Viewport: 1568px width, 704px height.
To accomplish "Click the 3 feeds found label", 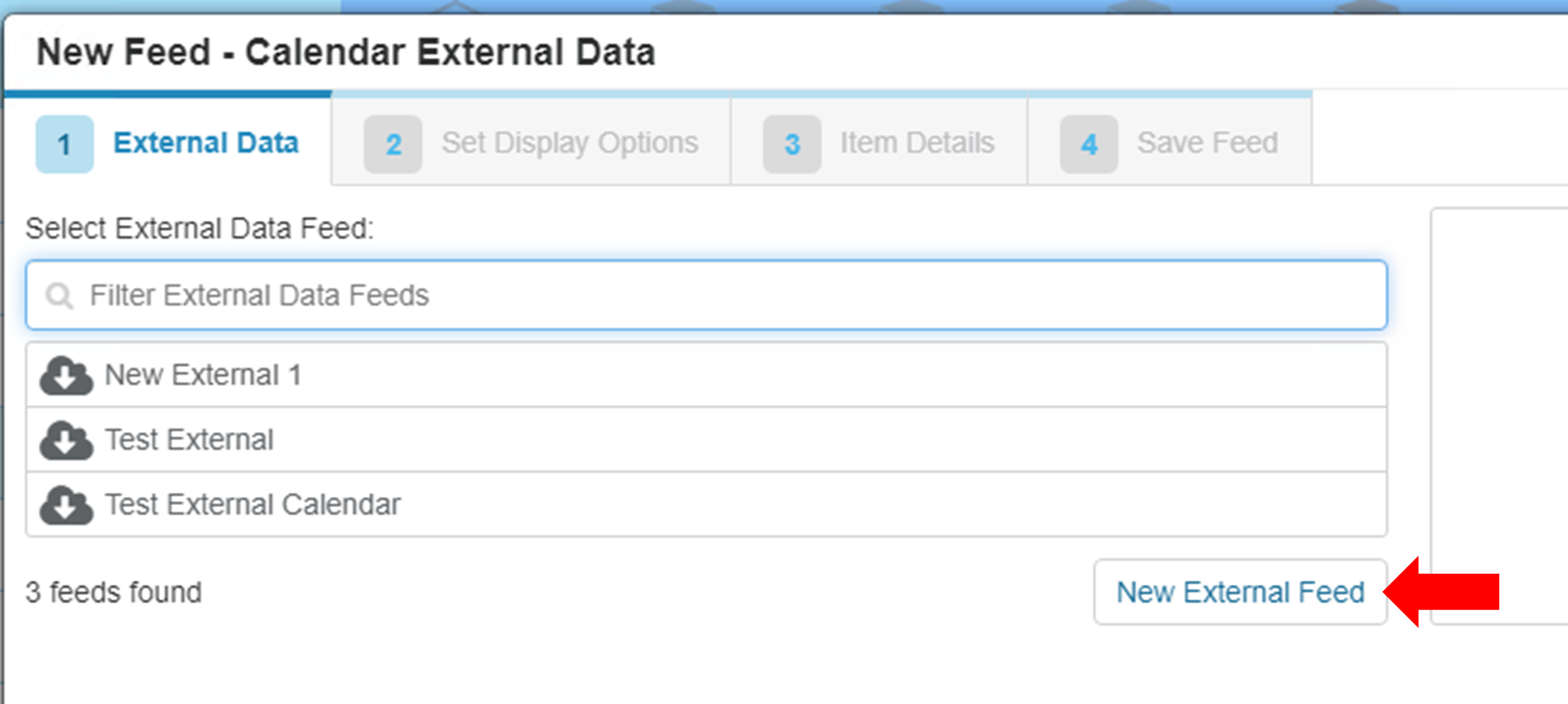I will 113,592.
